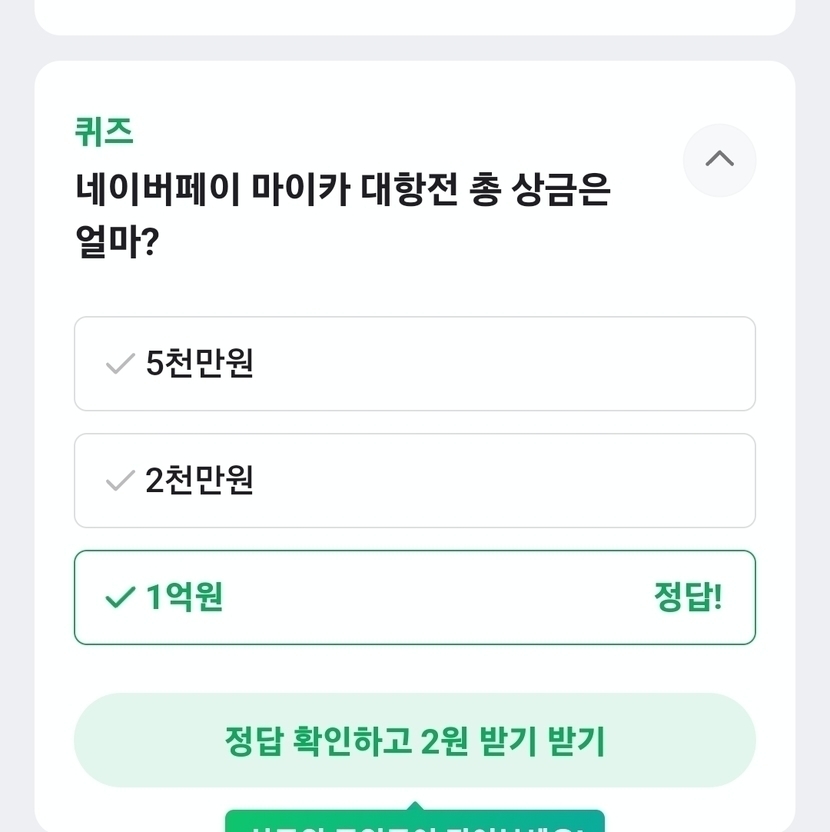Tap the green 퀴즈 heading label
The height and width of the screenshot is (832, 830).
click(x=103, y=131)
